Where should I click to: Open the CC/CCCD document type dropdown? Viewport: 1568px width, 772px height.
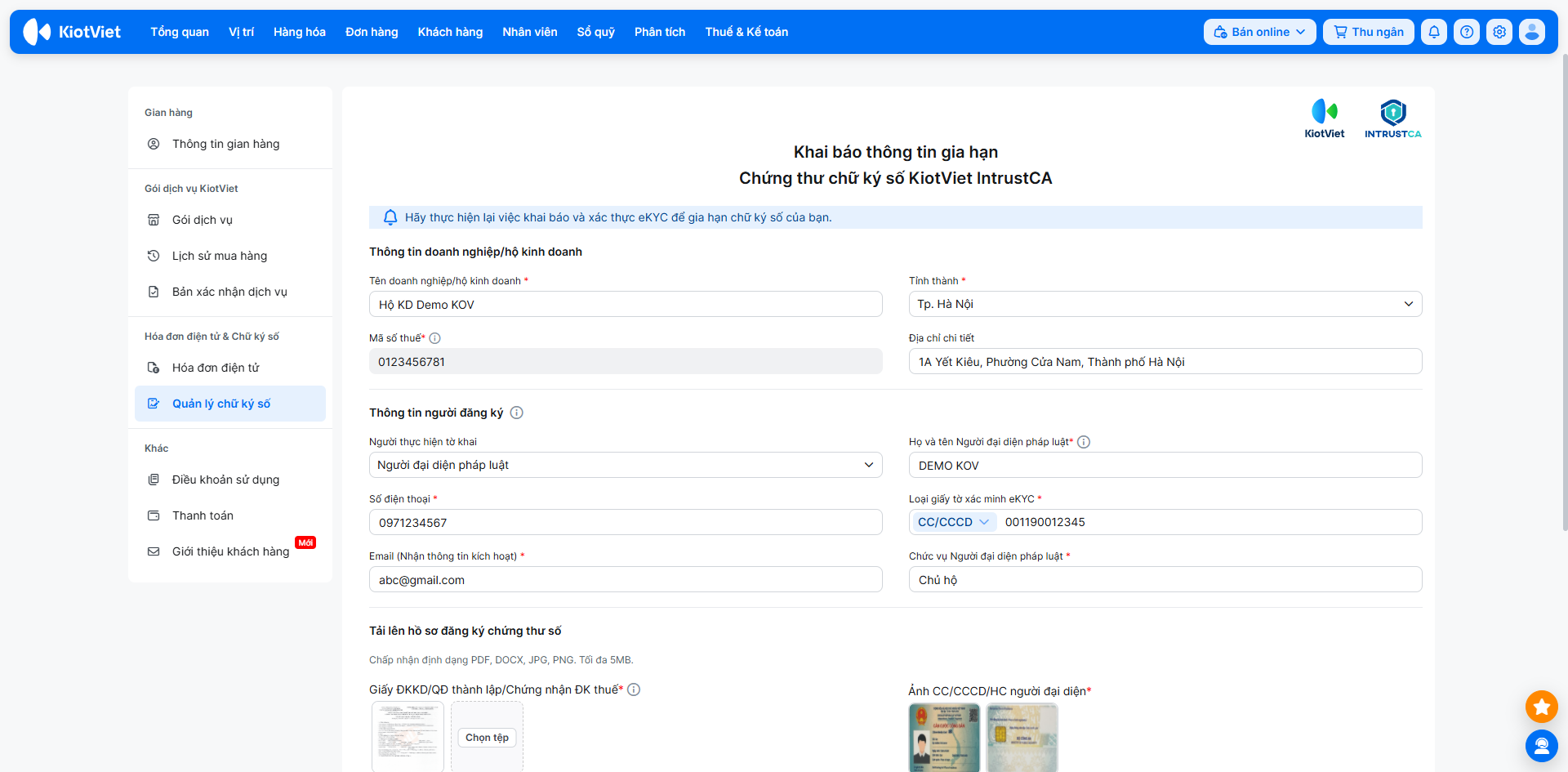pos(953,522)
